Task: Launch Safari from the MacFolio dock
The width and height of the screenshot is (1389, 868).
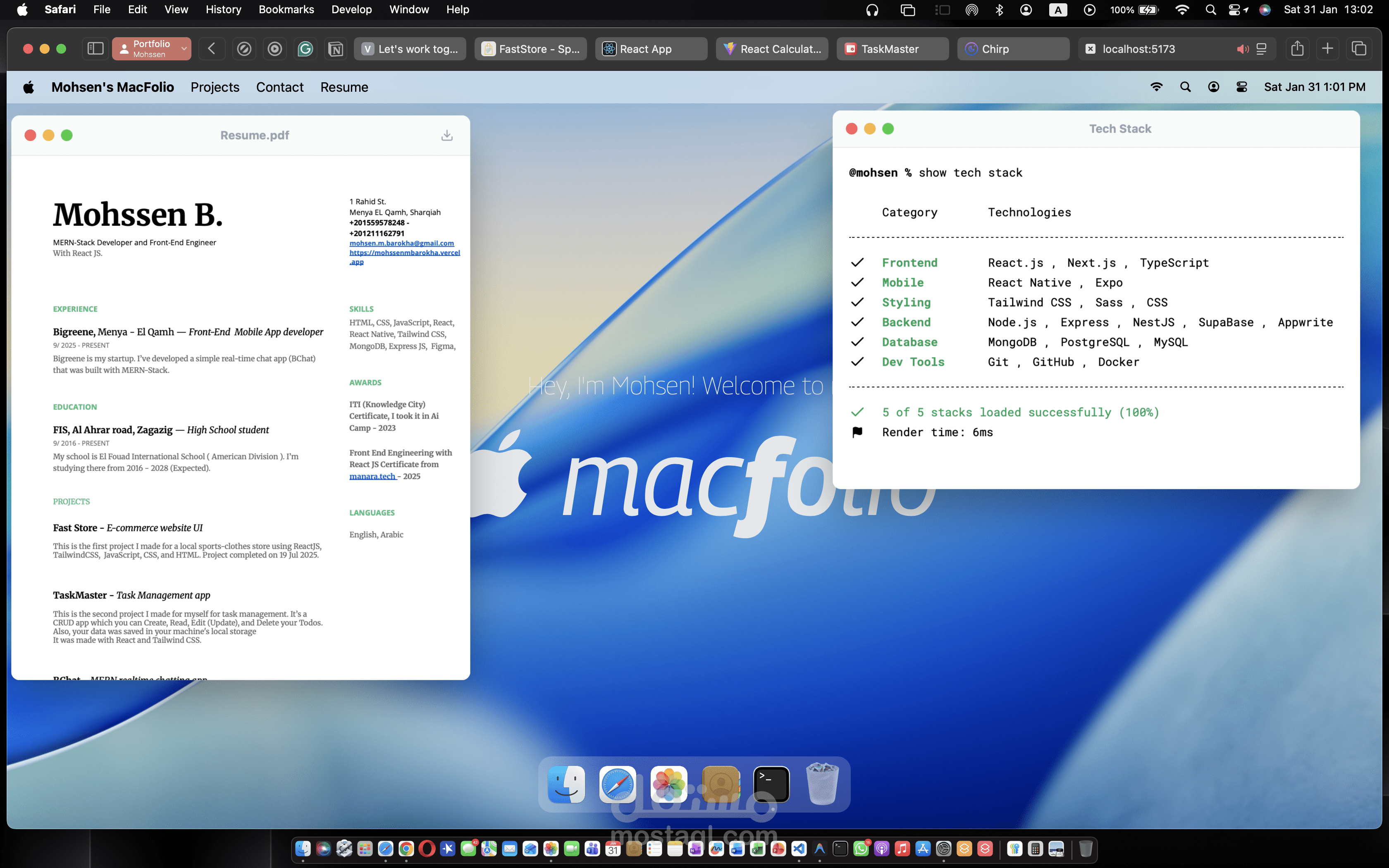Action: pyautogui.click(x=617, y=784)
